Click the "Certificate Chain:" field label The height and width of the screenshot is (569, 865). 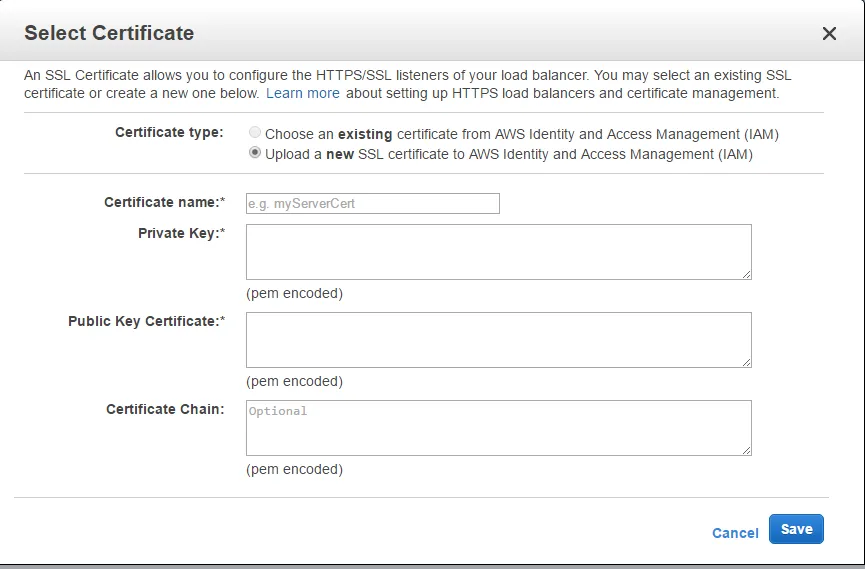[165, 409]
